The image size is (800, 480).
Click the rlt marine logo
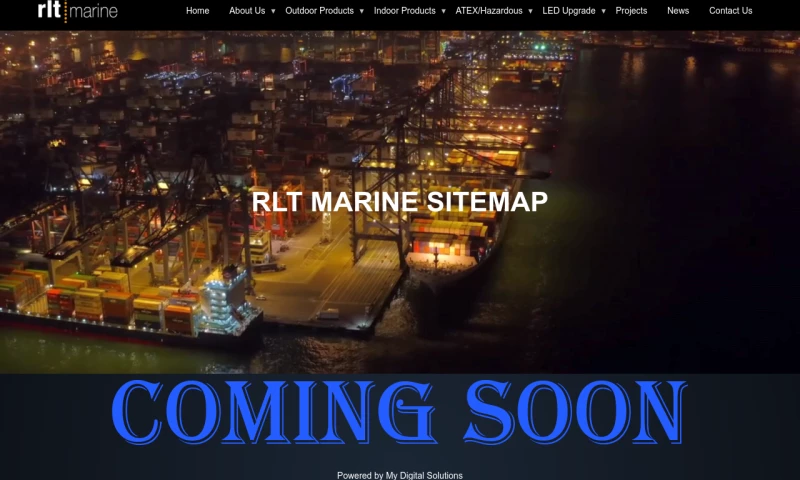[78, 10]
